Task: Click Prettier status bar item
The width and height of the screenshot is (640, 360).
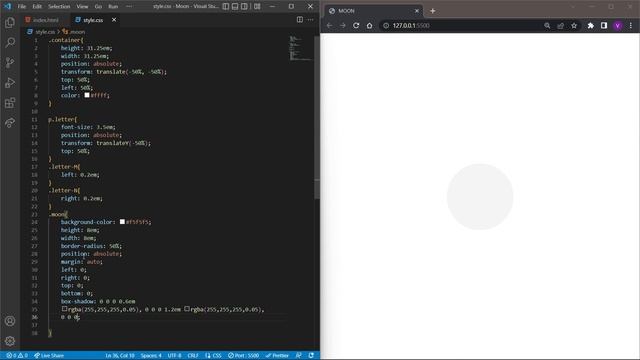Action: tap(277, 356)
